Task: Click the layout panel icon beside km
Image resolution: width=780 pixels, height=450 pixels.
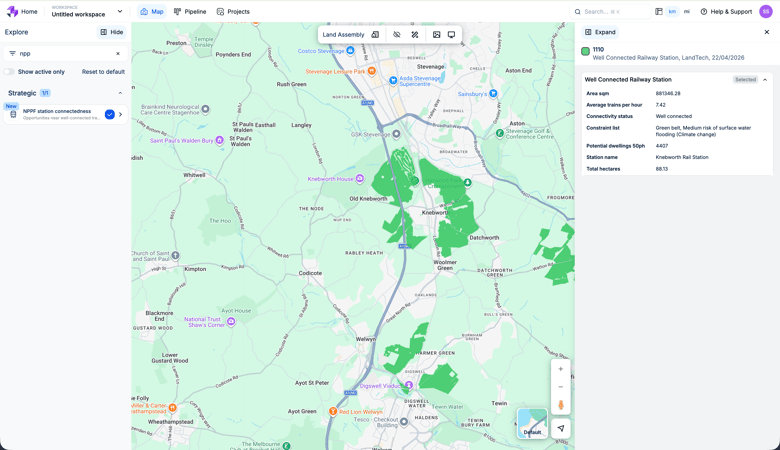Action: (x=659, y=11)
